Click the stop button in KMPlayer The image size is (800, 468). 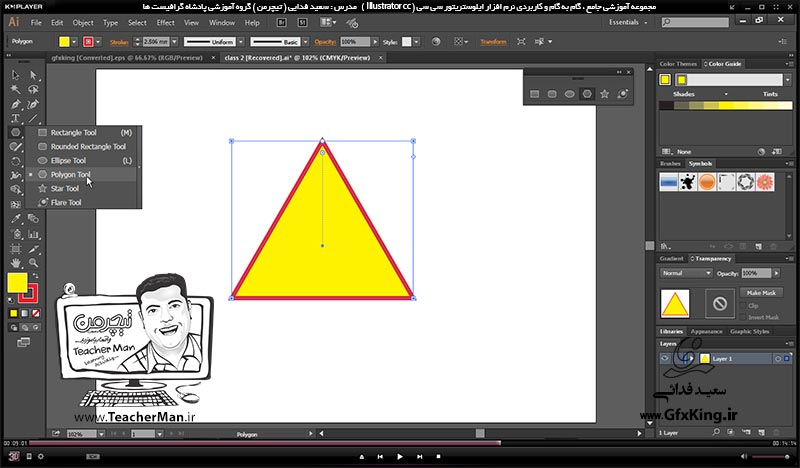[438, 456]
